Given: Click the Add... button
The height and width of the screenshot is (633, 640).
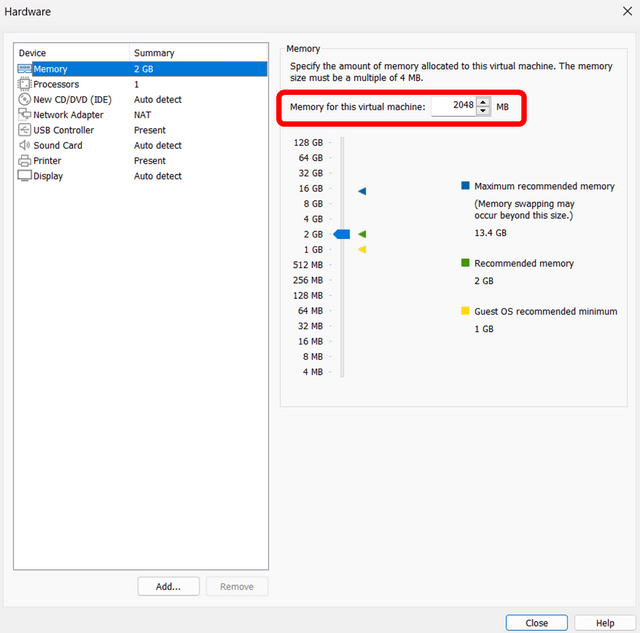Looking at the screenshot, I should 168,587.
